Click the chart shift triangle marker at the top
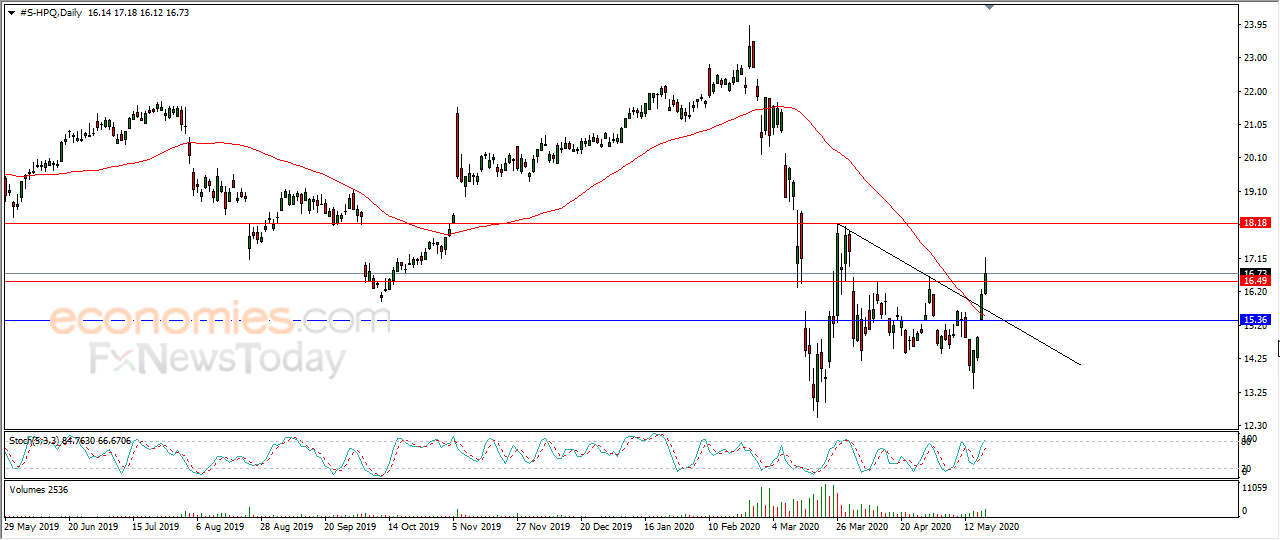The width and height of the screenshot is (1280, 540). (990, 7)
